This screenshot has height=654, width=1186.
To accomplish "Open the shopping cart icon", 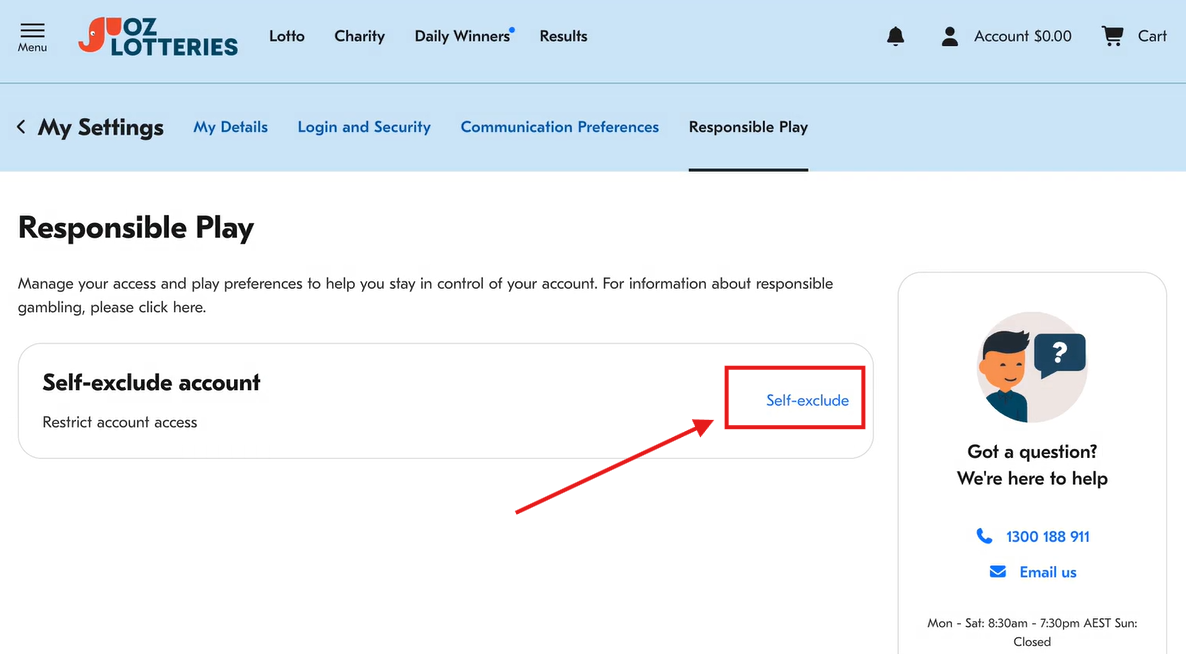I will click(x=1112, y=36).
